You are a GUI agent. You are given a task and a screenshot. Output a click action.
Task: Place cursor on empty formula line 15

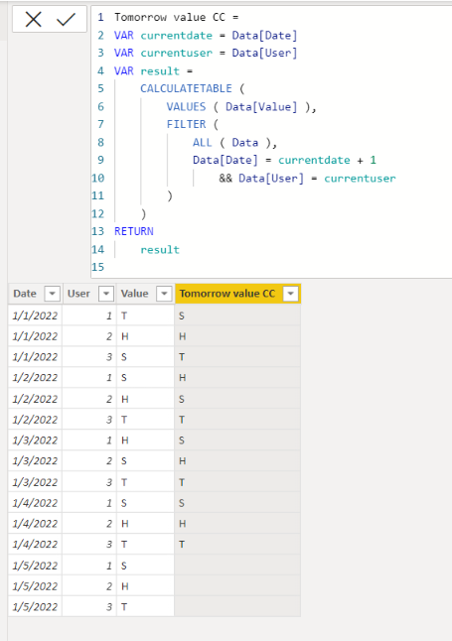coord(270,267)
